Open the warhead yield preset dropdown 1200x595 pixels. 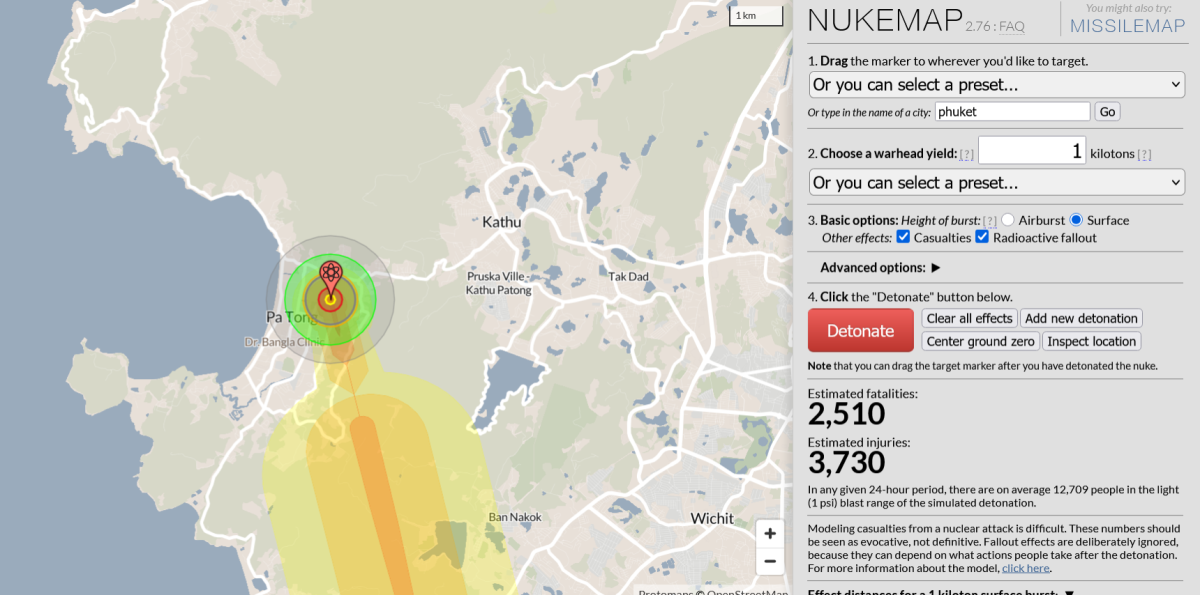997,183
